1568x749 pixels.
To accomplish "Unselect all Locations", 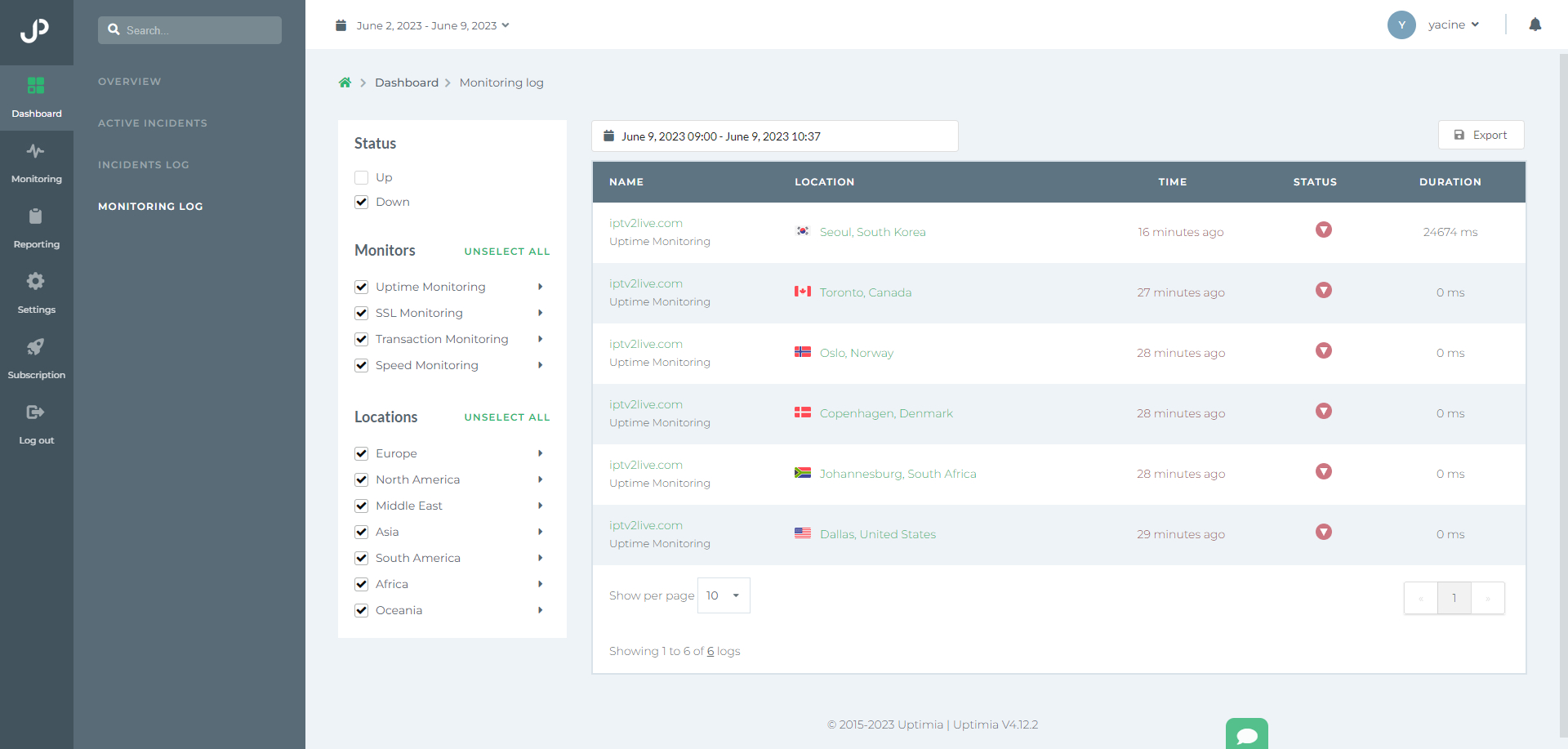I will [507, 417].
